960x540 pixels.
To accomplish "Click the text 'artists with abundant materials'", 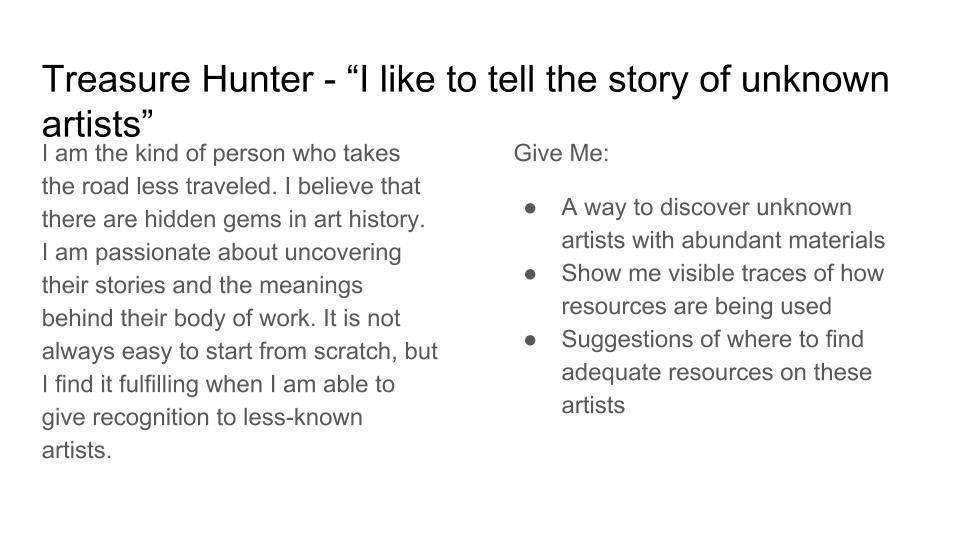I will 723,241.
